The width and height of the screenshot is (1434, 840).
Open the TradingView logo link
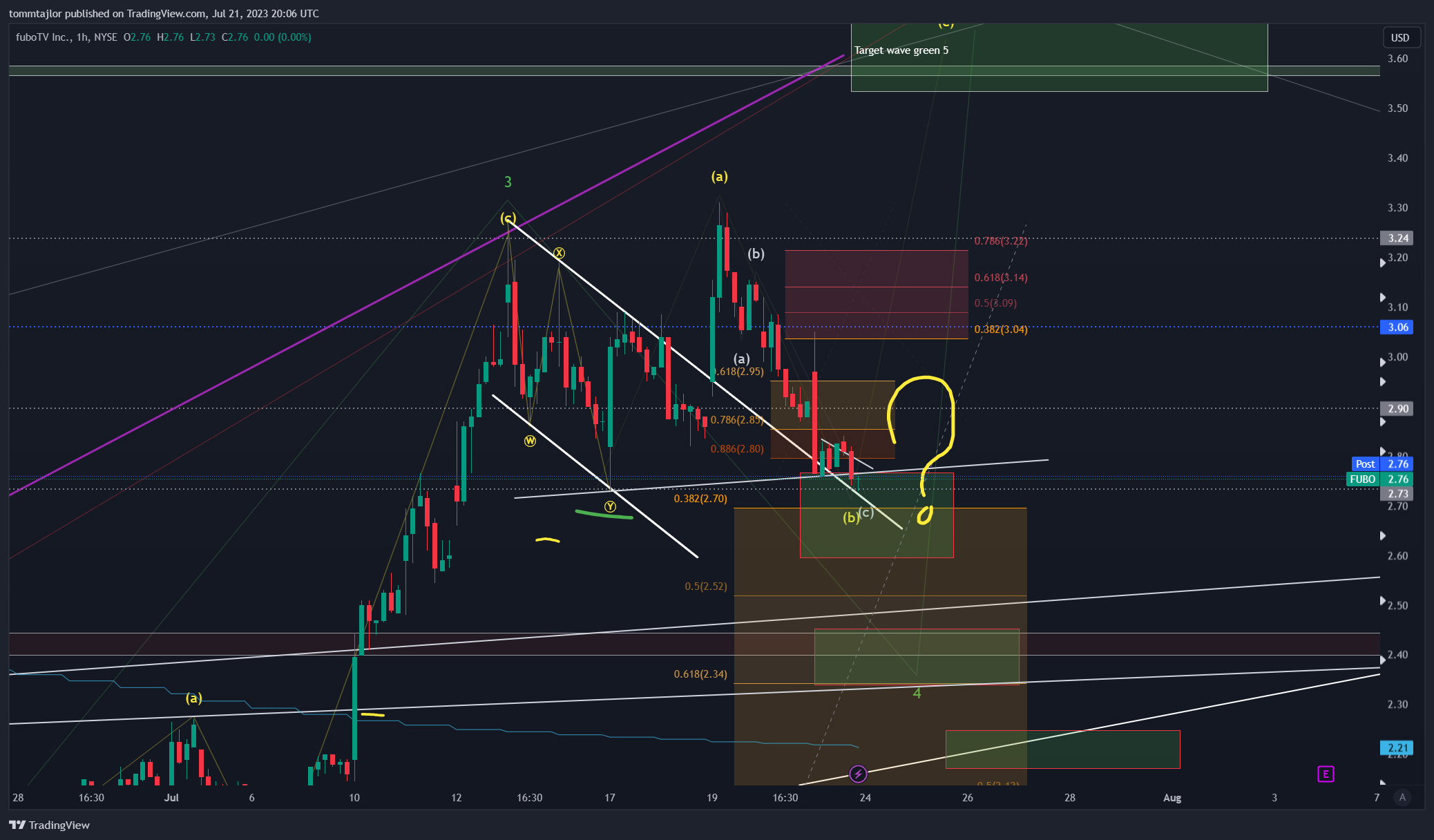click(x=49, y=825)
